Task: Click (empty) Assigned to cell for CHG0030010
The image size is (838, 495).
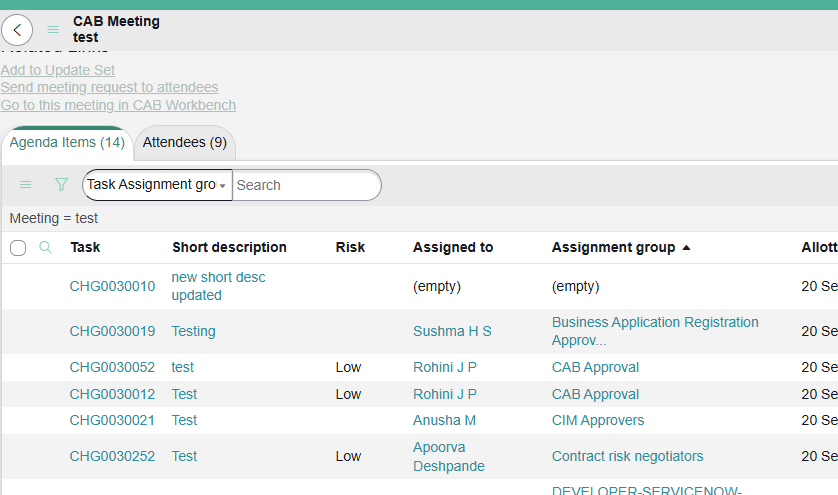Action: pyautogui.click(x=437, y=287)
